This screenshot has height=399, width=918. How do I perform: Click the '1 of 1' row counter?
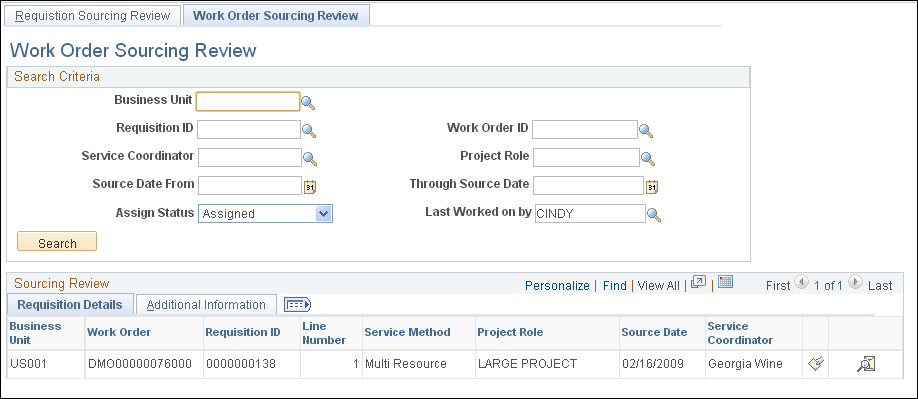[828, 286]
